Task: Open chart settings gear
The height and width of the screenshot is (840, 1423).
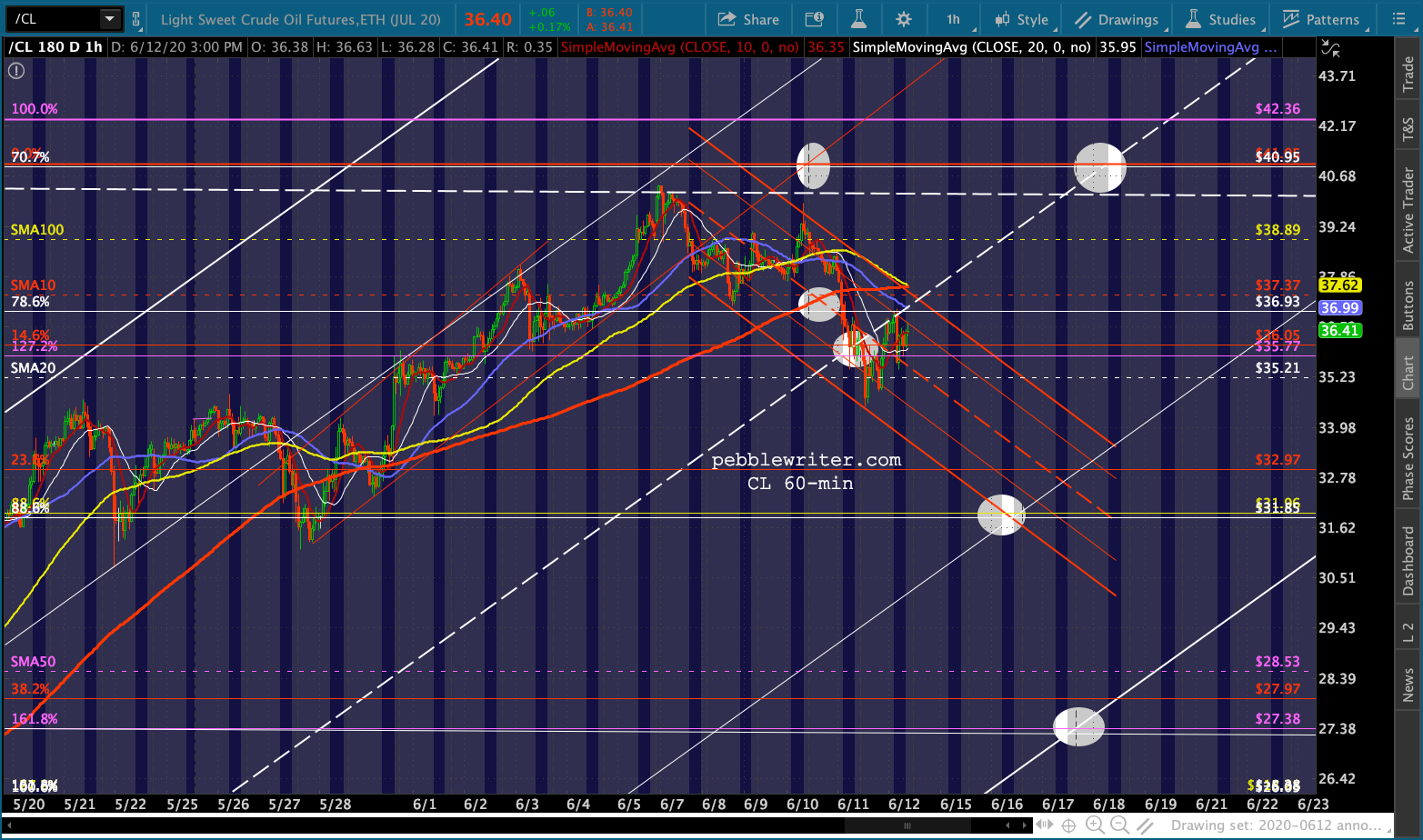Action: click(903, 19)
